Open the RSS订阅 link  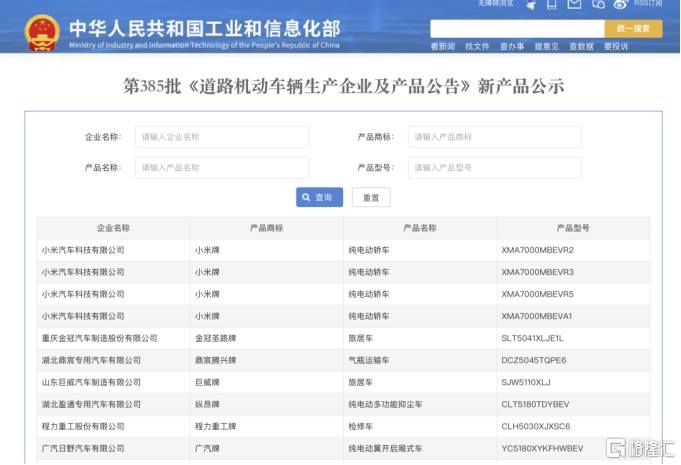pos(648,4)
